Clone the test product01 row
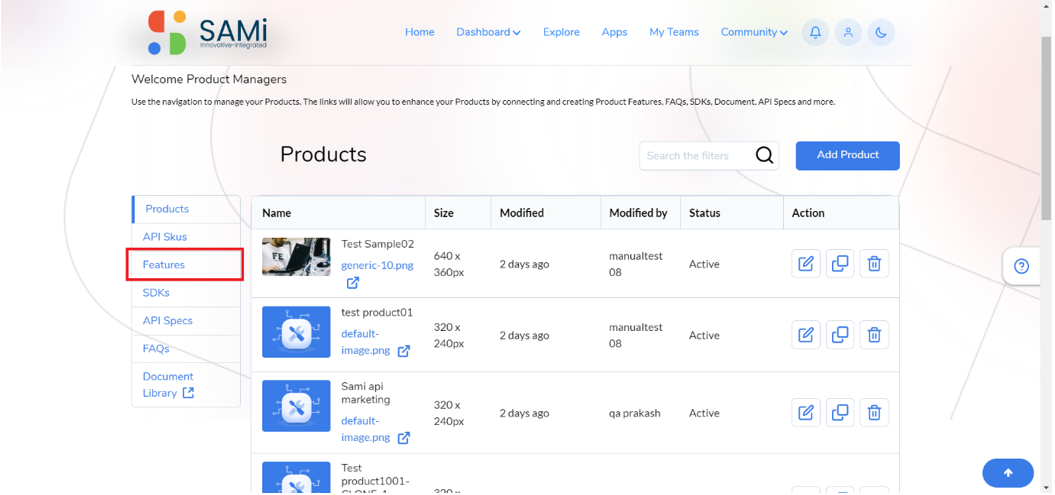Screen dimensions: 1055x495 tap(840, 334)
